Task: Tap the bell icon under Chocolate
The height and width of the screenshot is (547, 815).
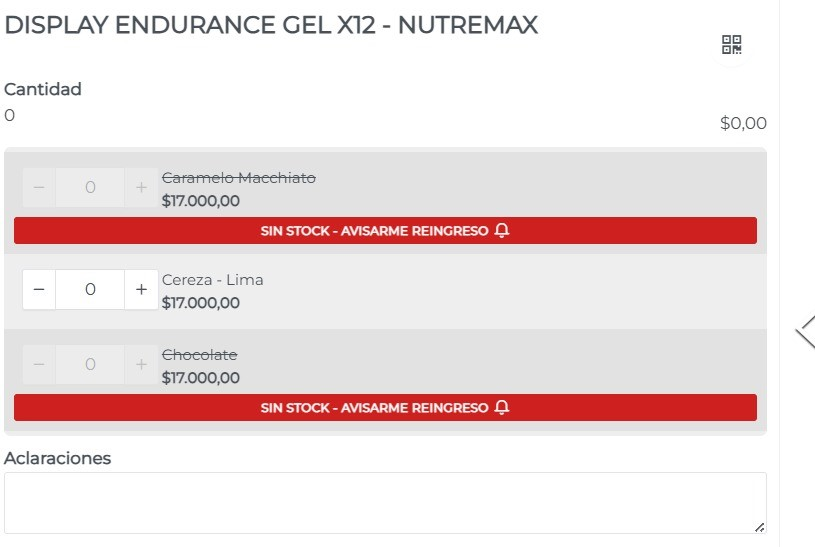Action: click(502, 408)
